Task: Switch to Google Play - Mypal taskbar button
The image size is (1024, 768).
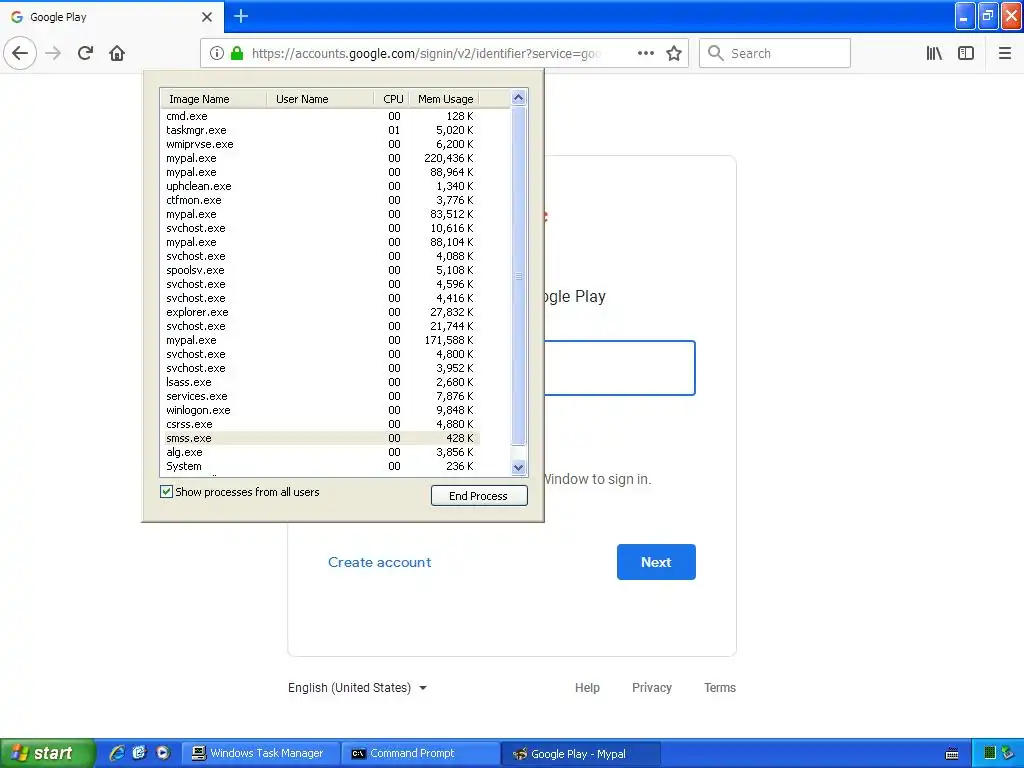Action: (581, 754)
